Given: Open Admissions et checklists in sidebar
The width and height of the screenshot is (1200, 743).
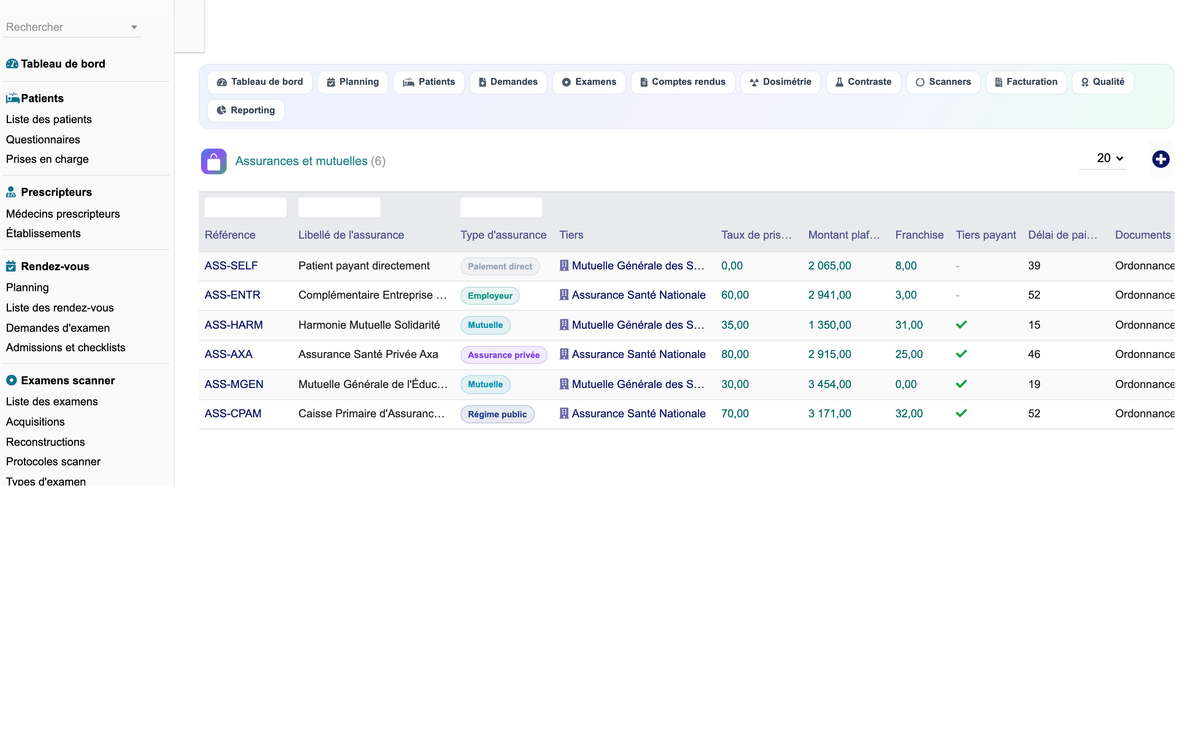Looking at the screenshot, I should pyautogui.click(x=66, y=348).
